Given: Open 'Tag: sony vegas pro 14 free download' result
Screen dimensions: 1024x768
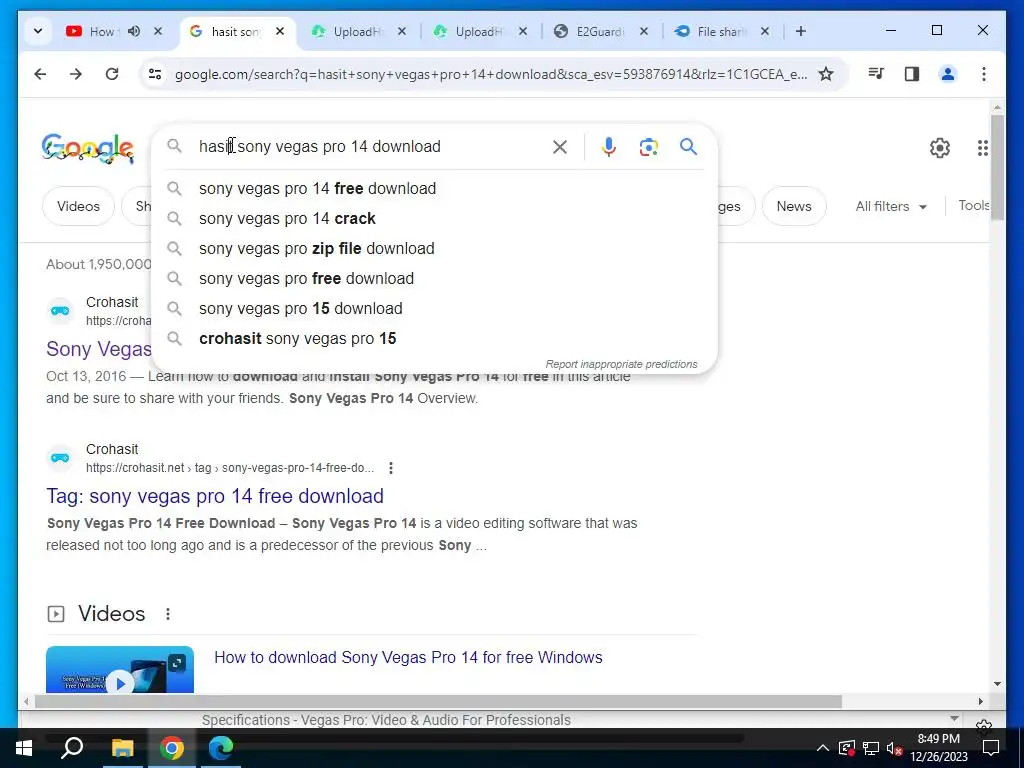Looking at the screenshot, I should point(215,496).
